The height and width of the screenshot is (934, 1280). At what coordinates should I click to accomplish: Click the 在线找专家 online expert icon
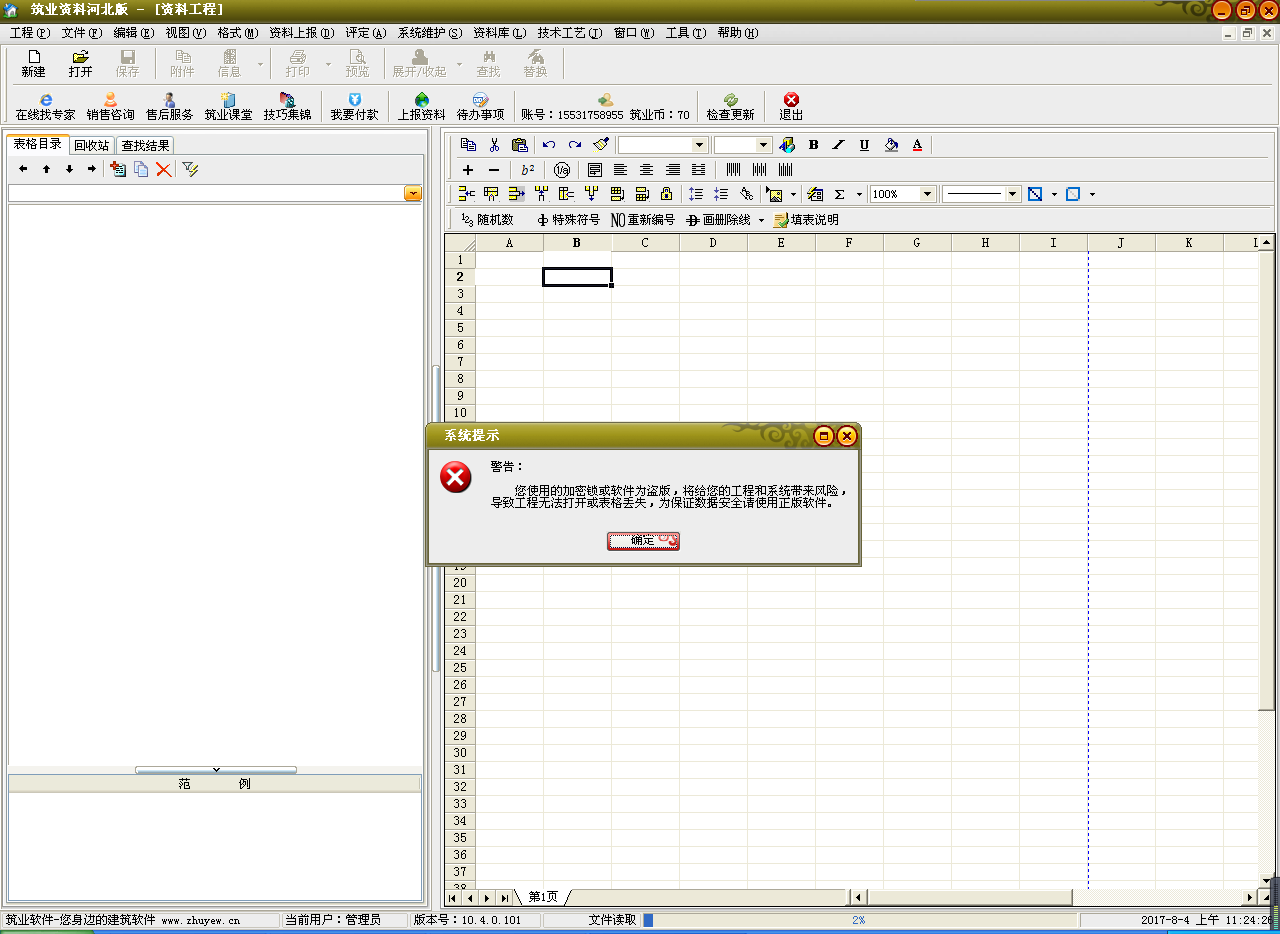click(45, 107)
